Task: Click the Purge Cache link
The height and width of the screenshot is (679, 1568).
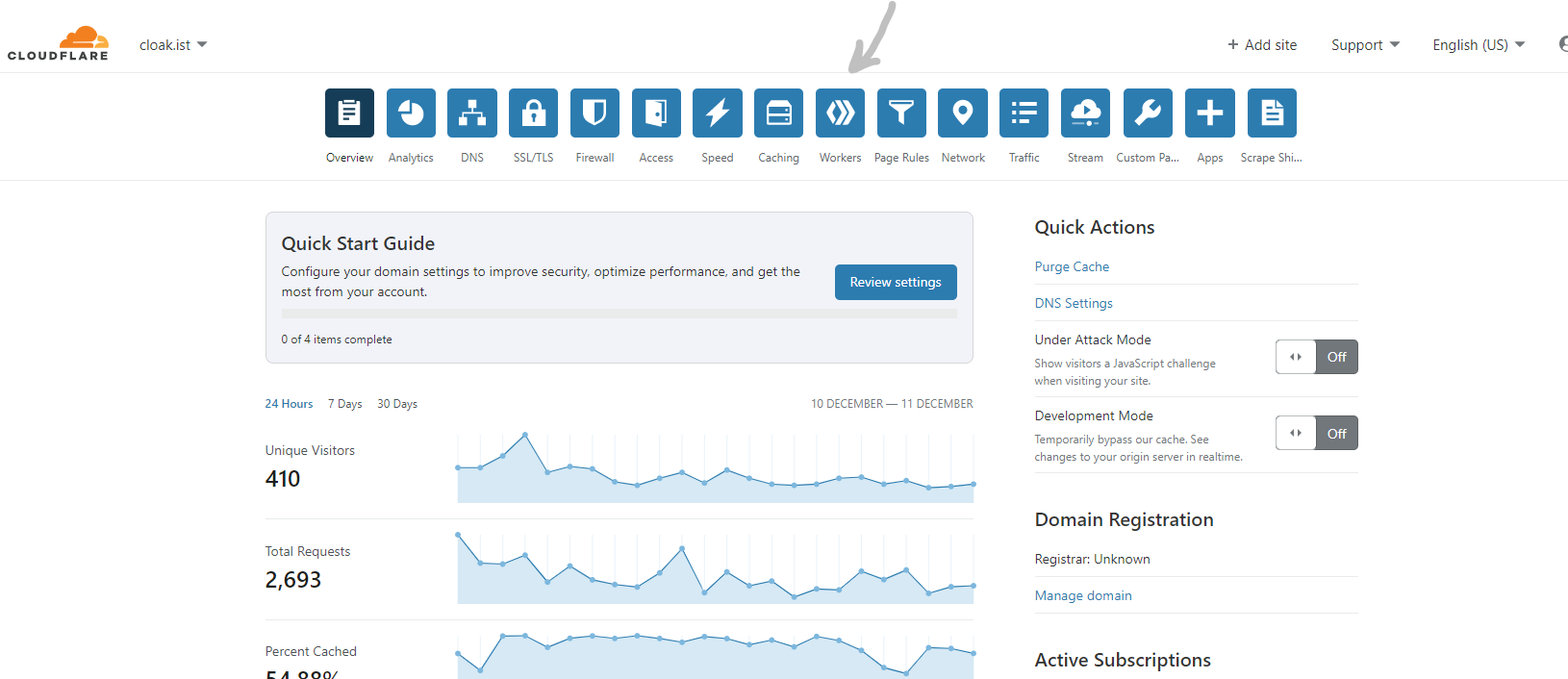Action: point(1072,266)
